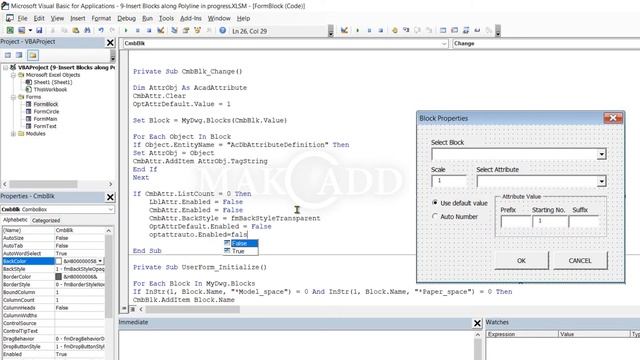Choose True from the autocomplete list
The height and width of the screenshot is (360, 640).
click(x=241, y=251)
